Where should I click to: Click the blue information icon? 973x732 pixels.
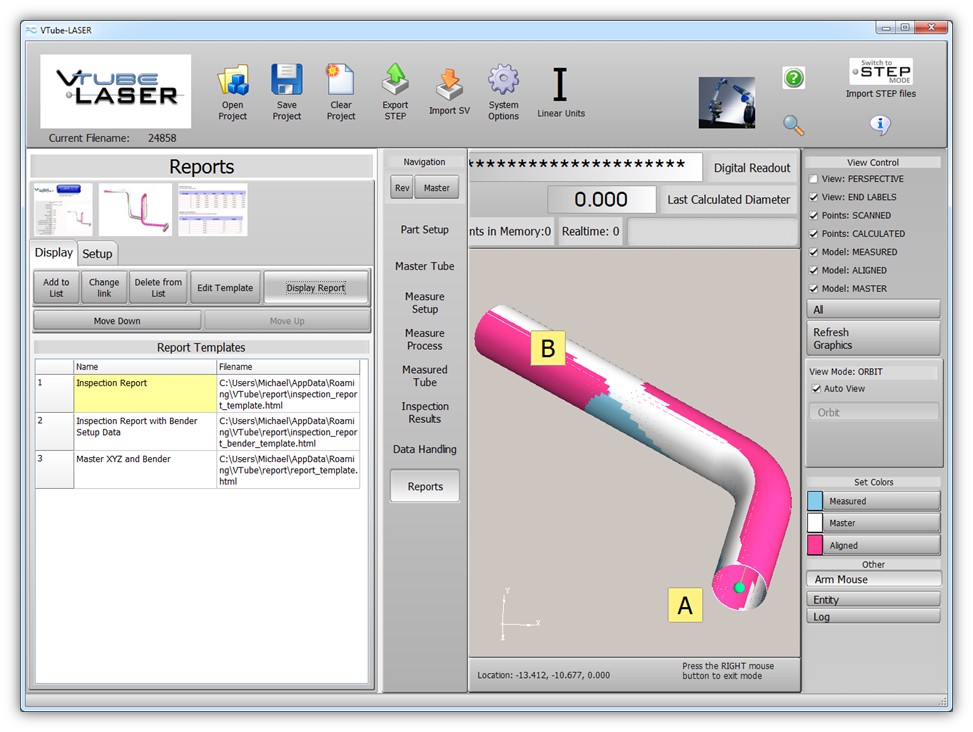[880, 125]
